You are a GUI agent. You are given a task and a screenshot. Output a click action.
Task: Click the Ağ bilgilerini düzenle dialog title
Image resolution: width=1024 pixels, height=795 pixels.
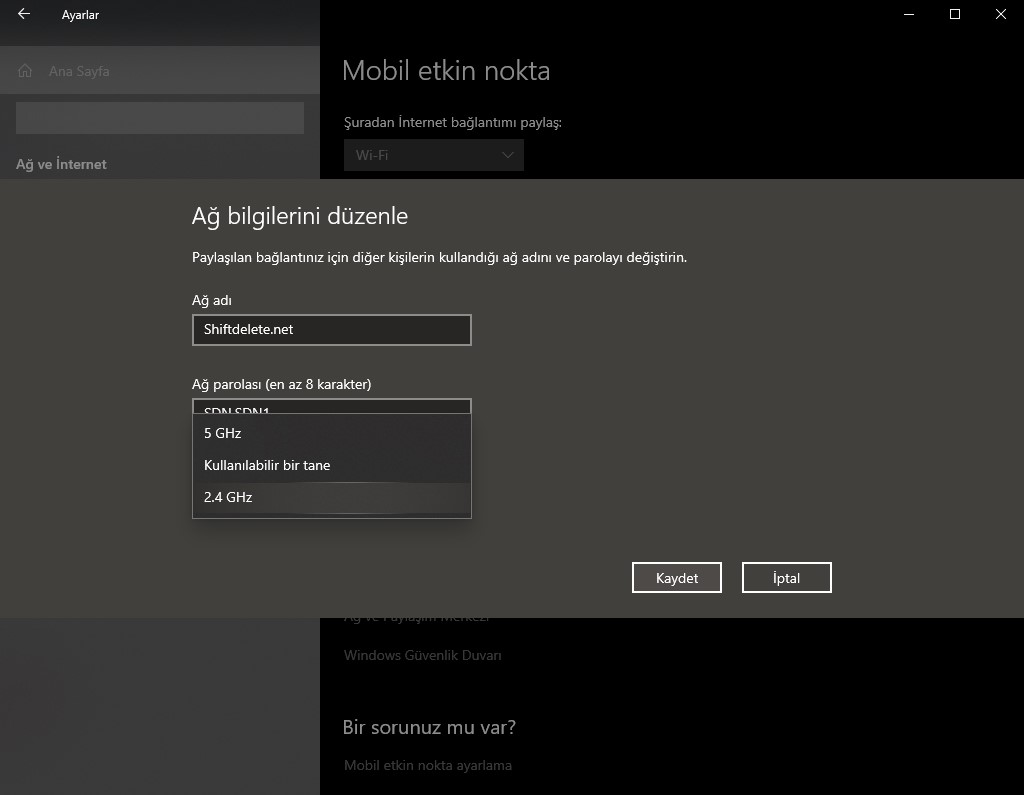tap(299, 216)
